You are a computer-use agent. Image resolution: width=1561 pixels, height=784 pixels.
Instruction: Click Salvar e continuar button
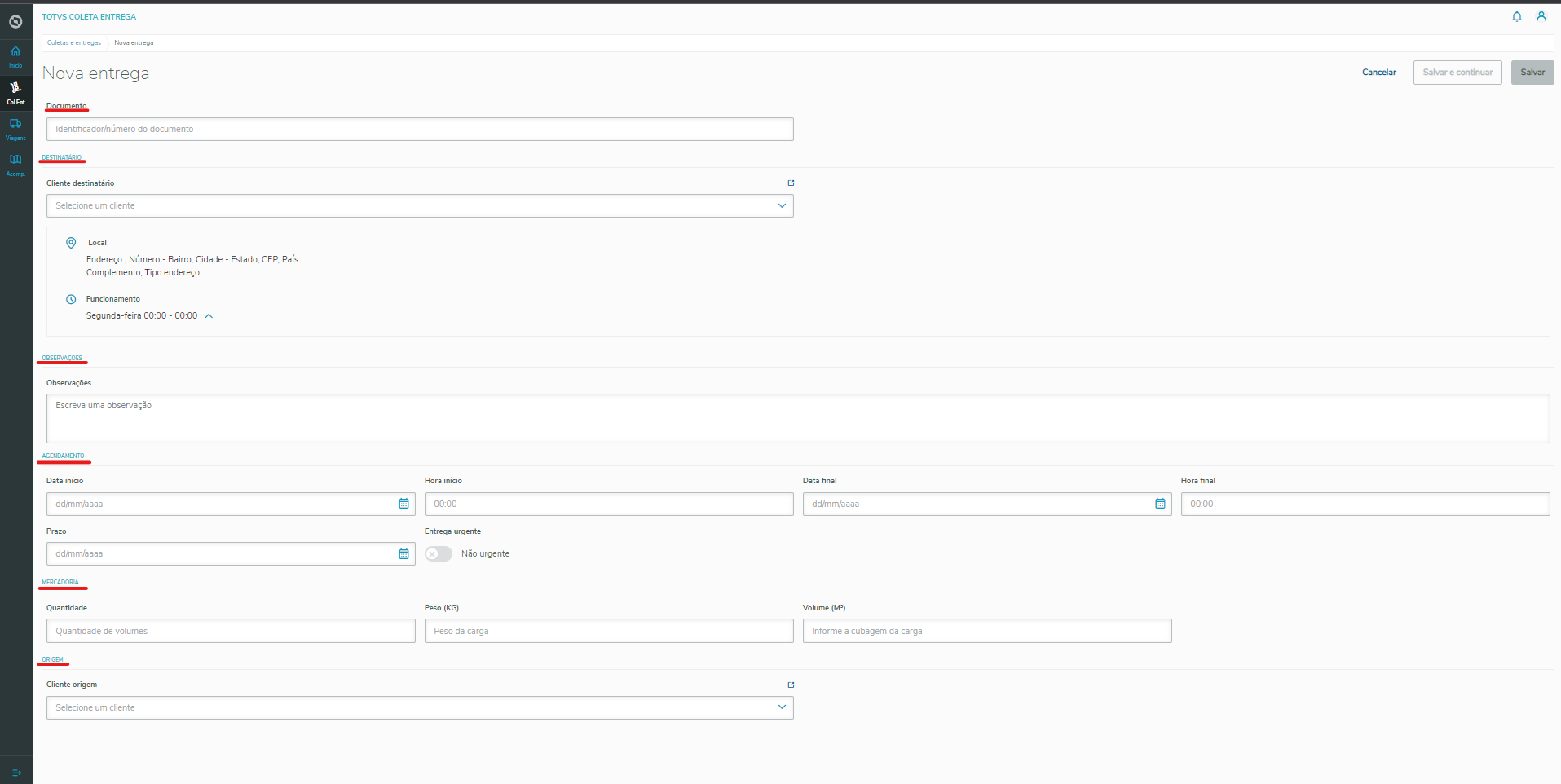[x=1457, y=73]
